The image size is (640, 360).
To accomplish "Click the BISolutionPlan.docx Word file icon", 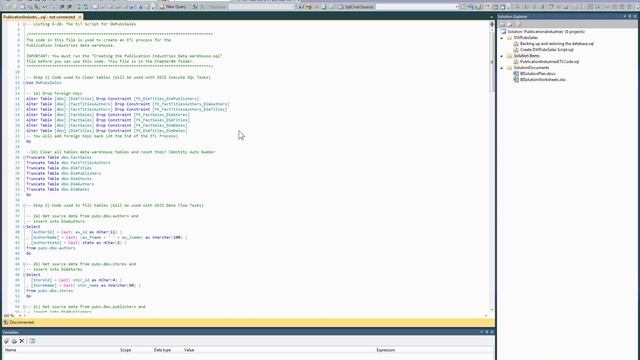I will [x=516, y=73].
